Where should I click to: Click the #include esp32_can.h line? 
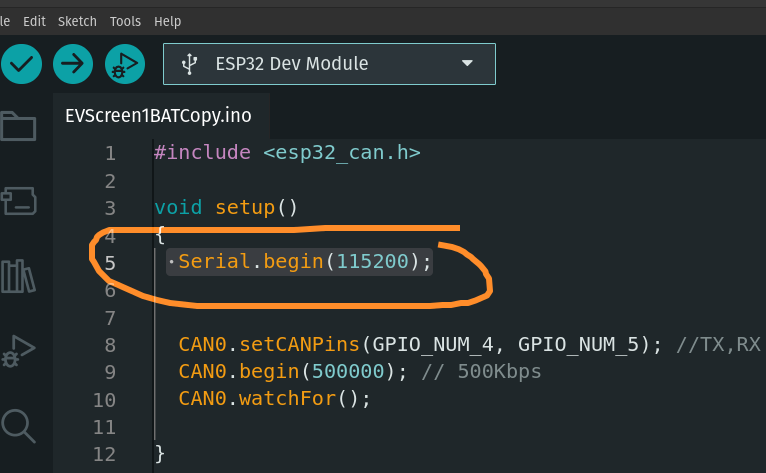click(288, 153)
